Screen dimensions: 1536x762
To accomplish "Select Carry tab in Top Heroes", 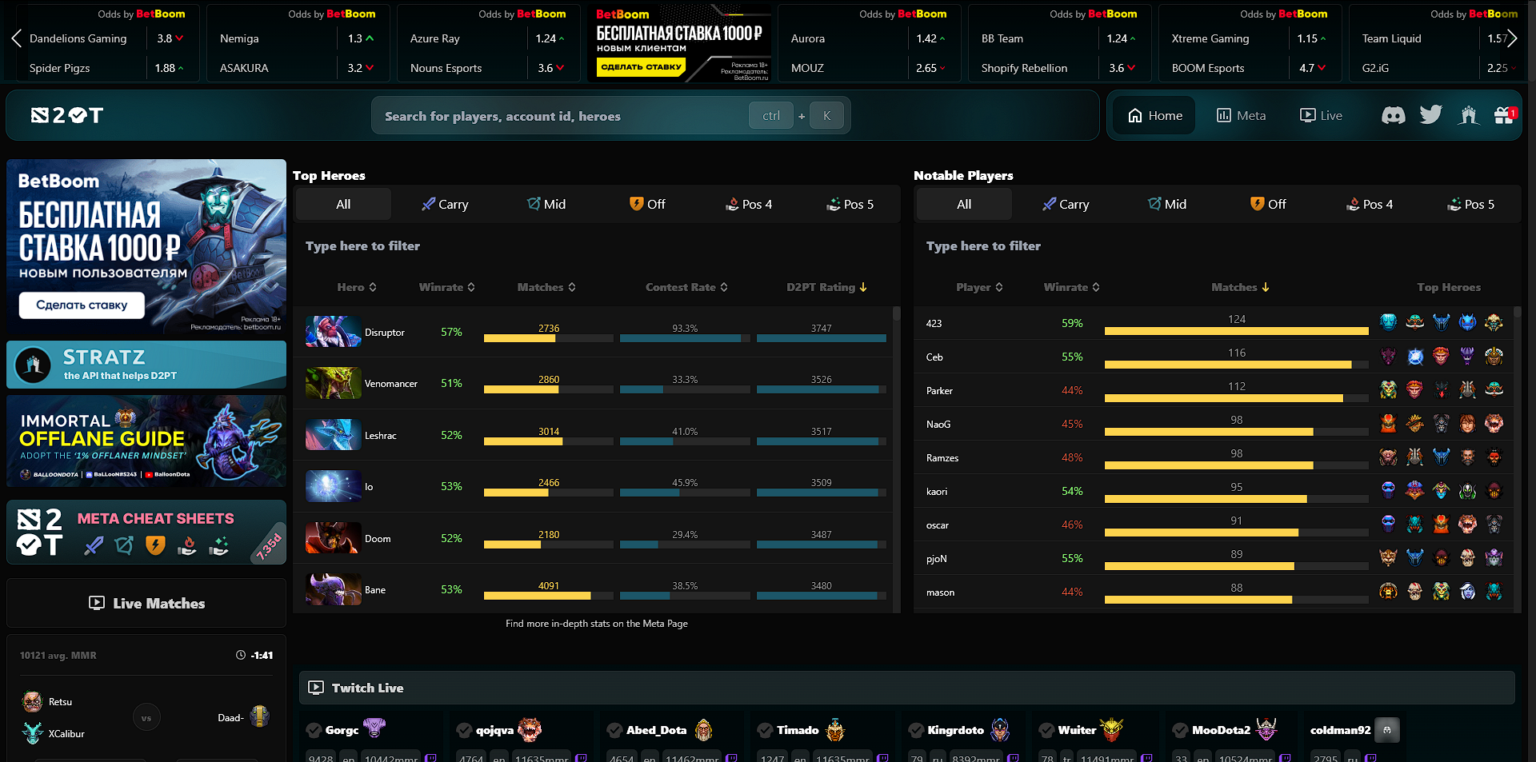I will [445, 204].
